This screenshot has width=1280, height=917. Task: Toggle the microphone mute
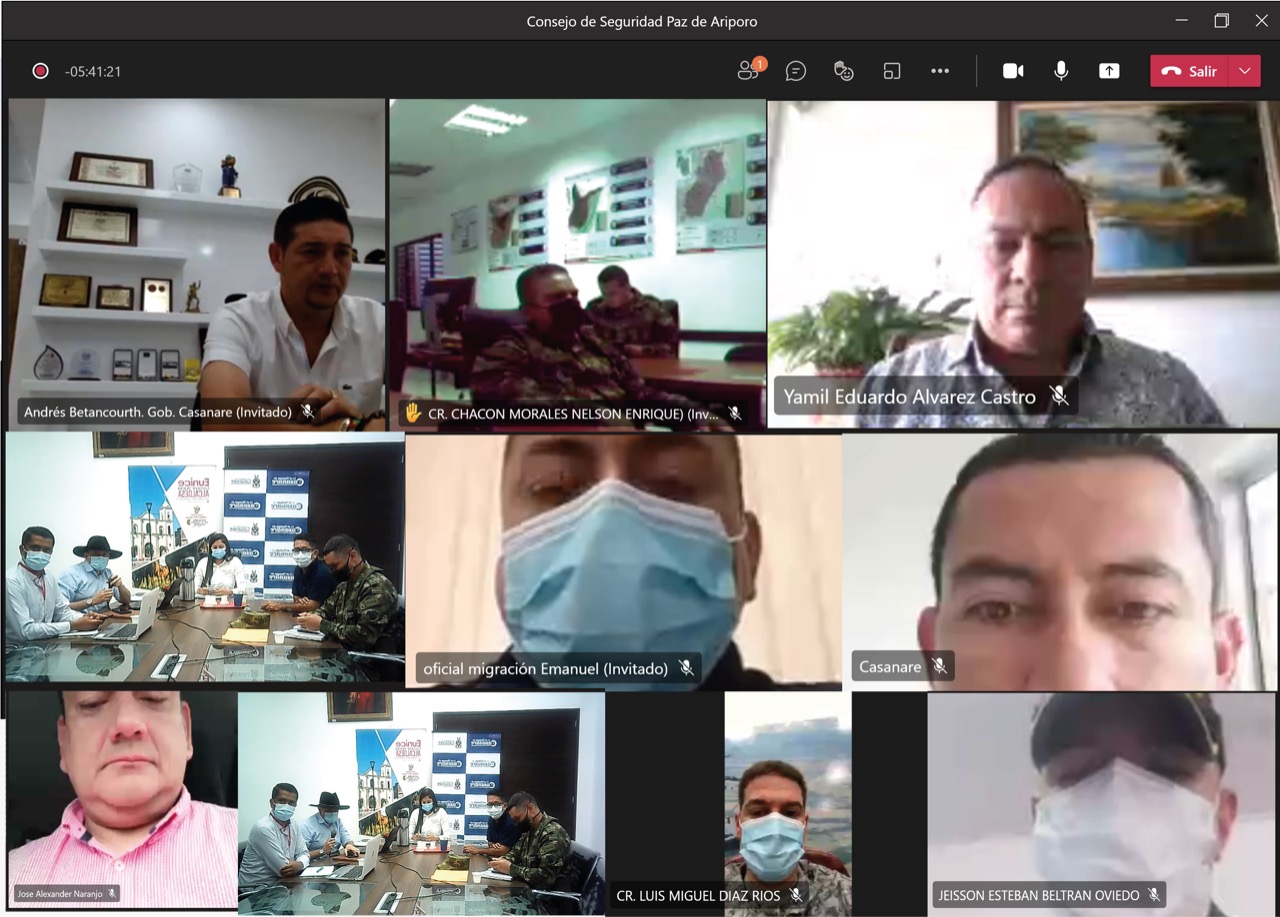(1061, 71)
